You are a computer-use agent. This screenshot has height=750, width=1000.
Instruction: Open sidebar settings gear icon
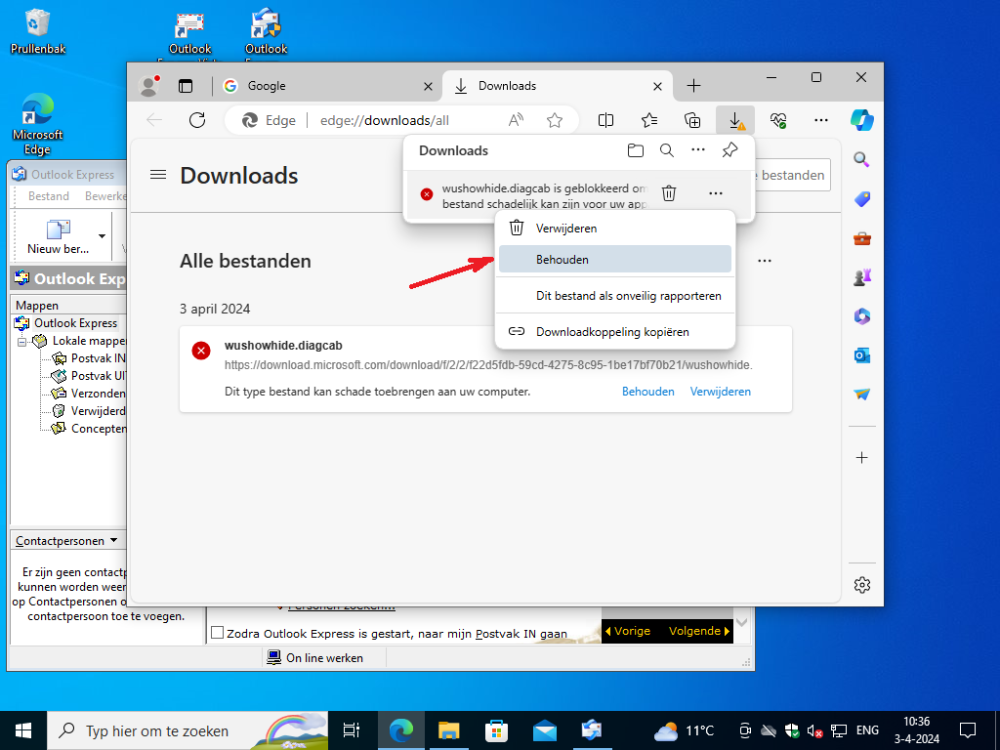click(862, 585)
